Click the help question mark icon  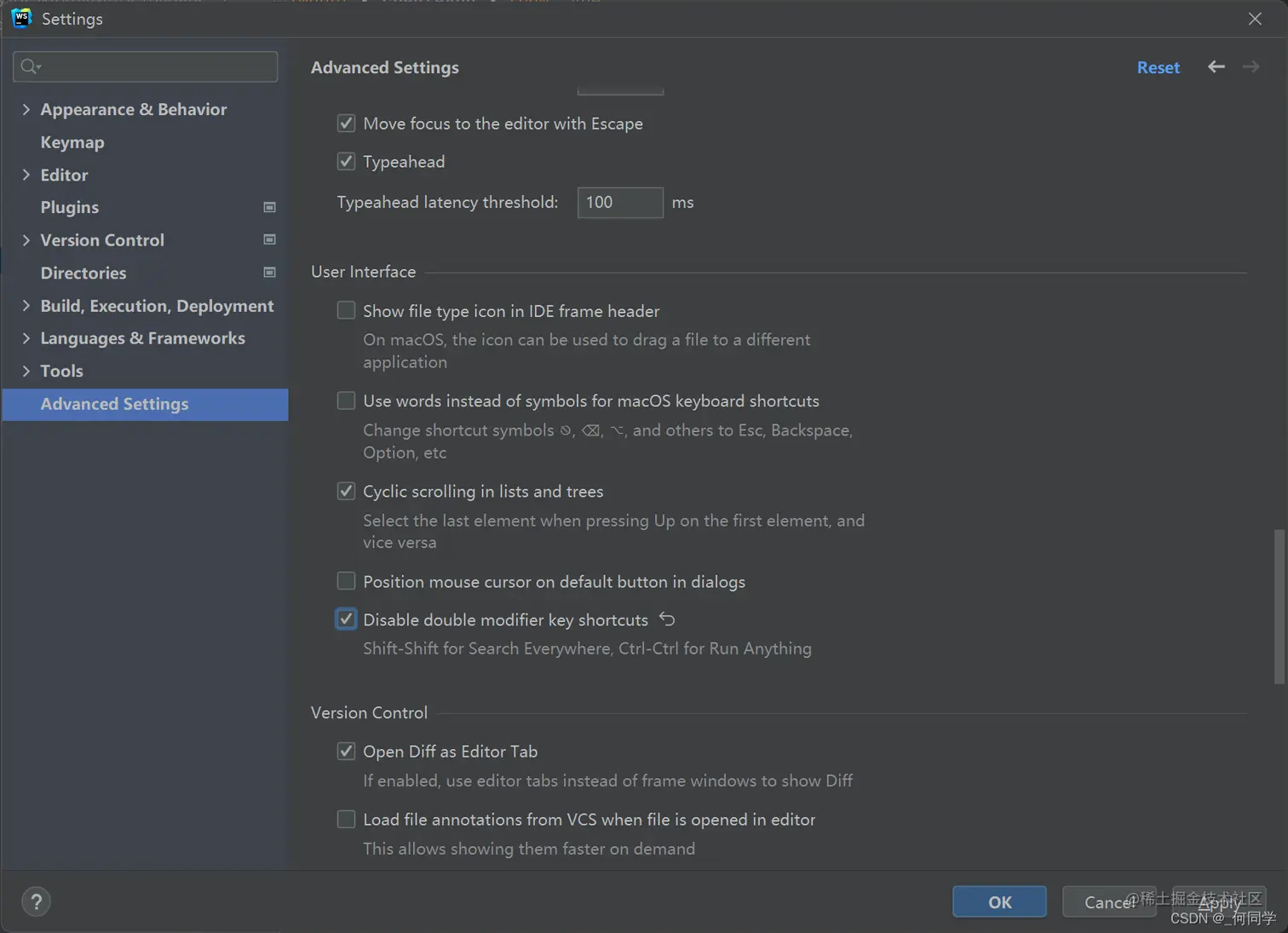(36, 901)
